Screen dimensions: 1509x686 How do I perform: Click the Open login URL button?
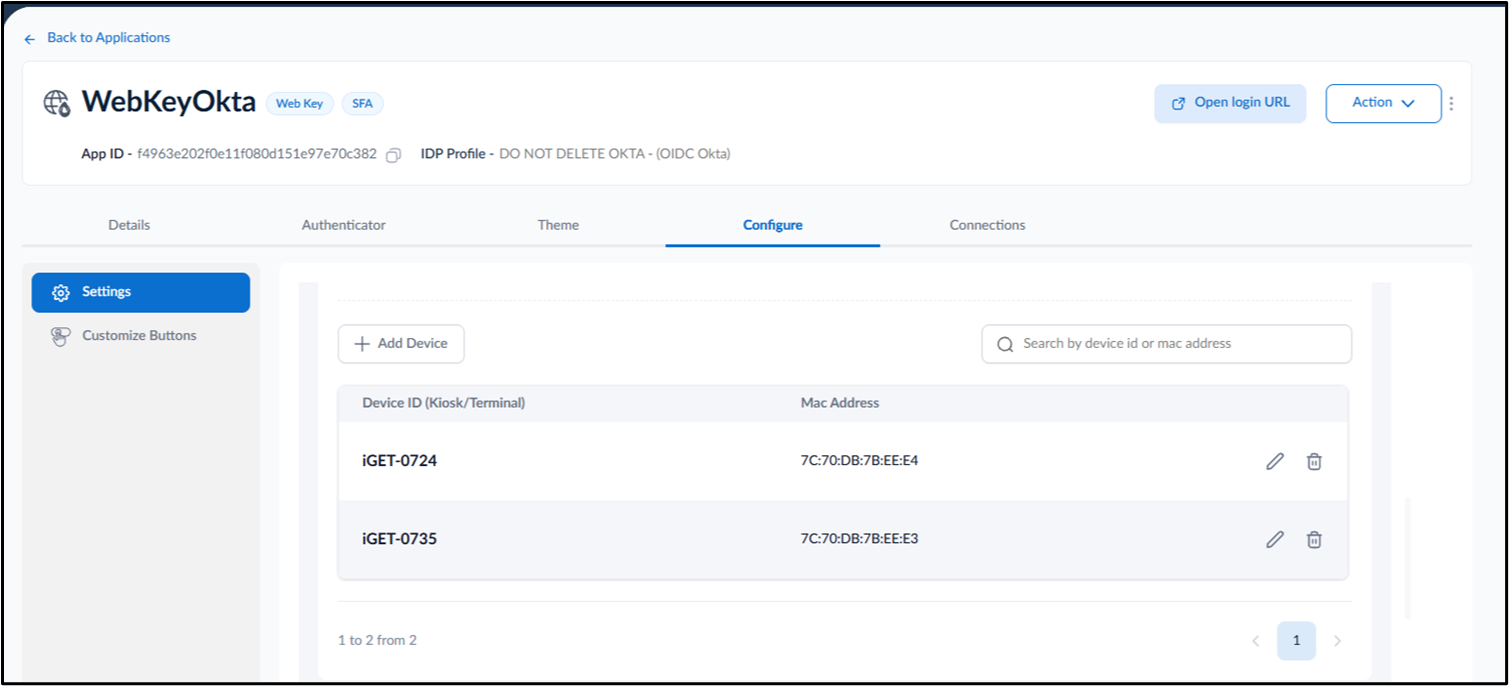tap(1230, 103)
